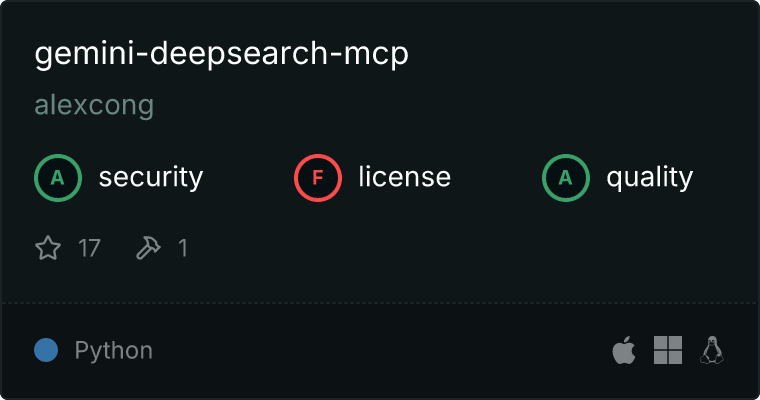This screenshot has height=400, width=760.
Task: Click empty footer area between Python and Apple icon
Action: 378,350
